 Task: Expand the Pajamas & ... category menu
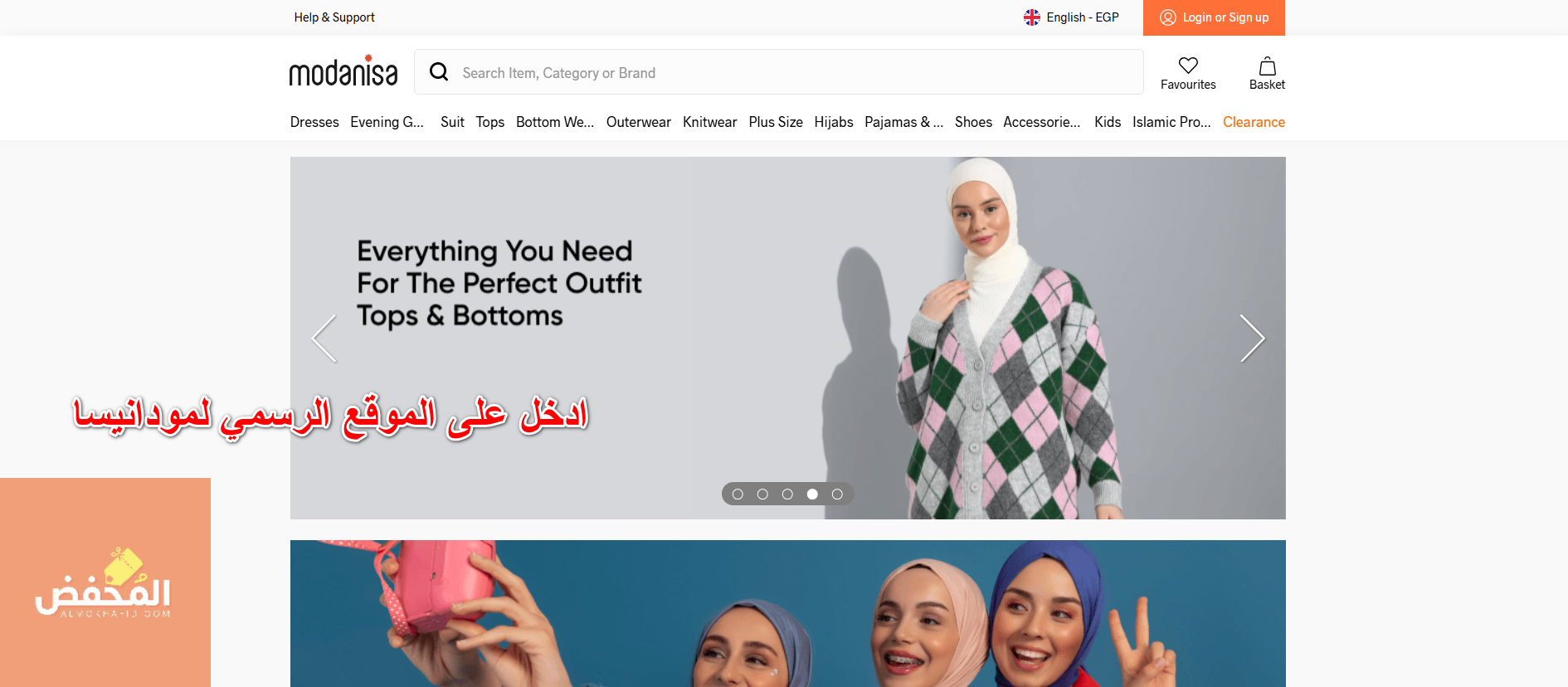(x=903, y=122)
